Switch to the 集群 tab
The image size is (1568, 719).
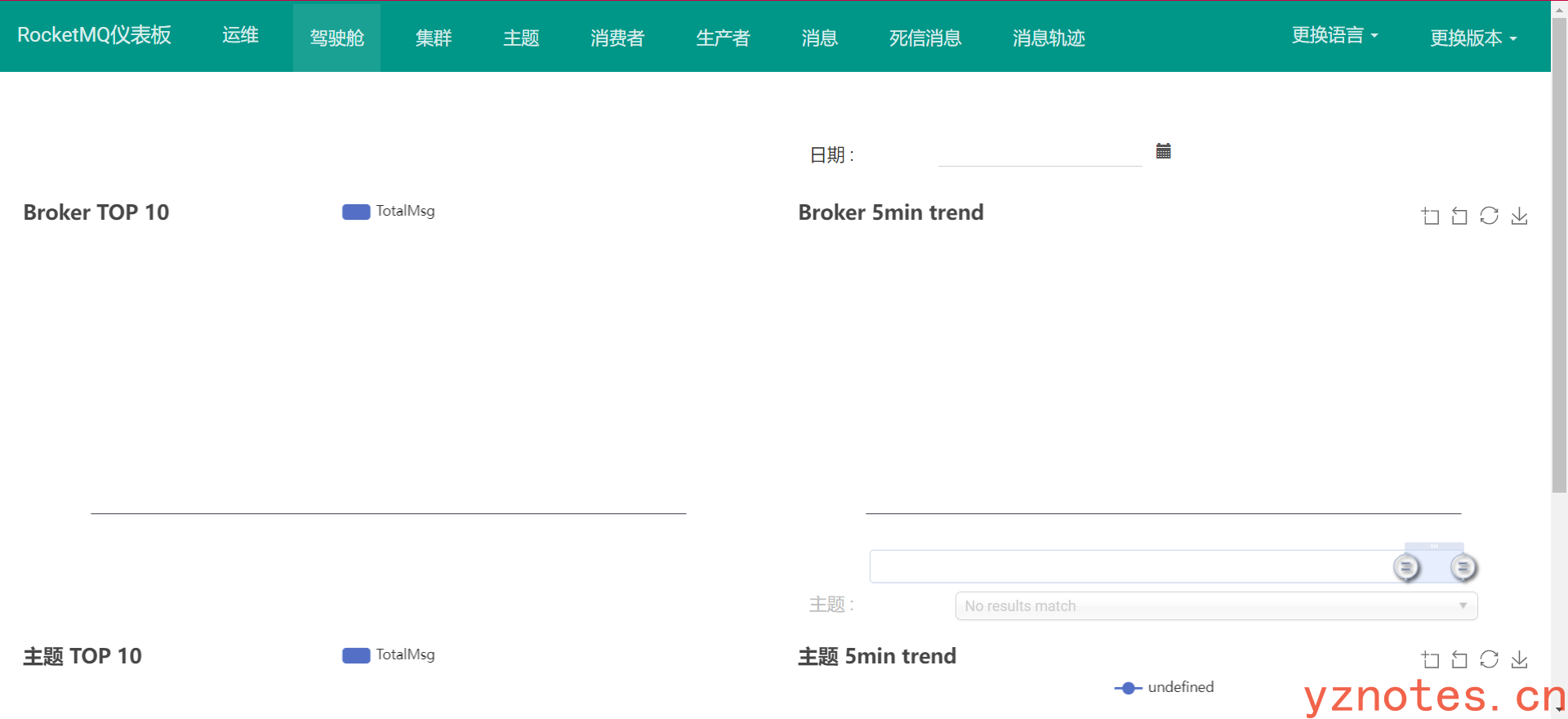(x=433, y=38)
